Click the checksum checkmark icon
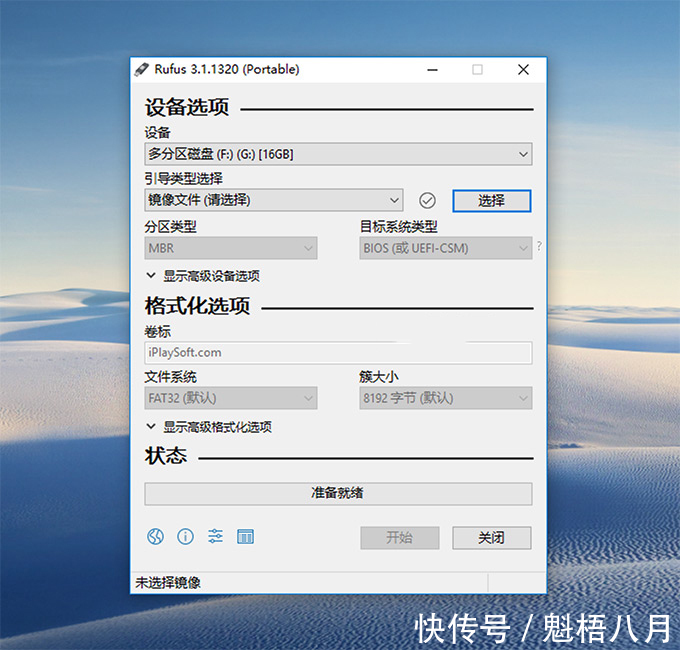 pyautogui.click(x=427, y=200)
